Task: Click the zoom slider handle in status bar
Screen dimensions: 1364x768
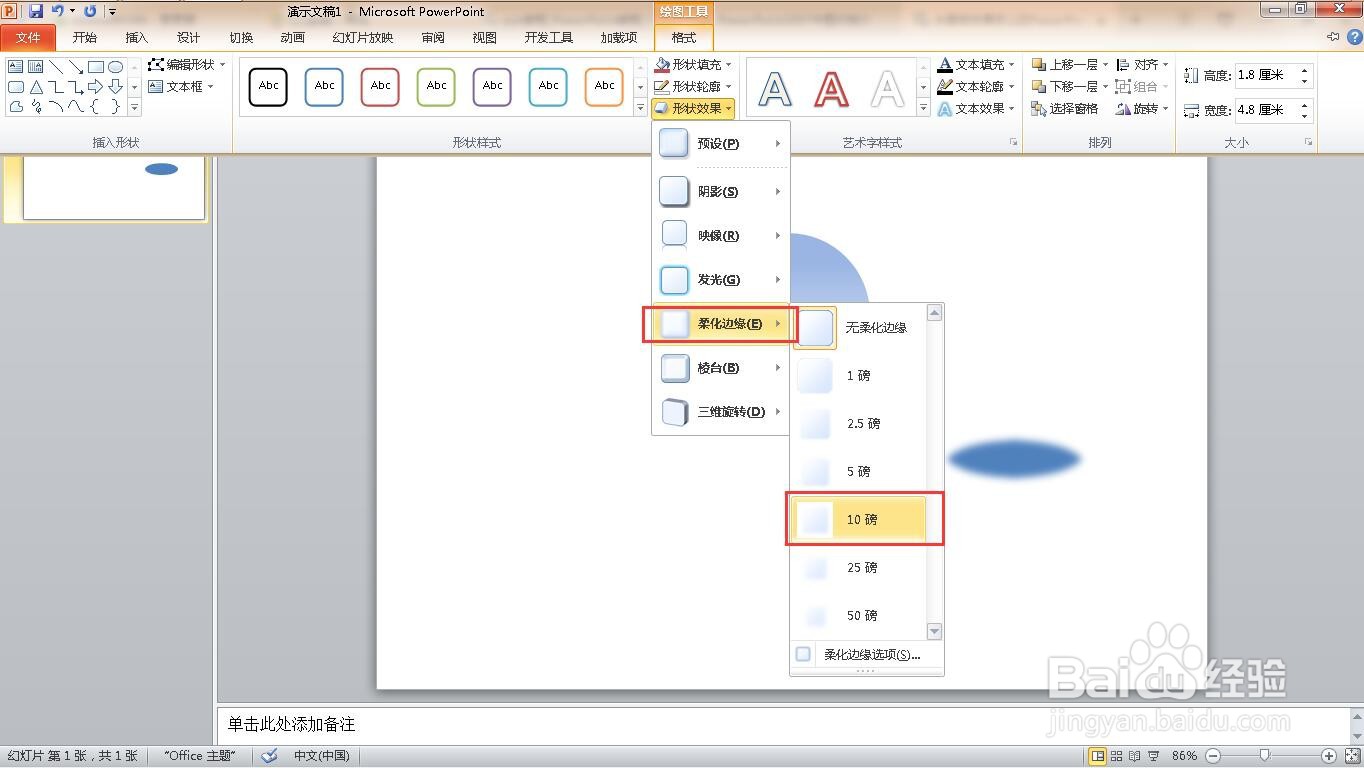Action: pyautogui.click(x=1265, y=756)
